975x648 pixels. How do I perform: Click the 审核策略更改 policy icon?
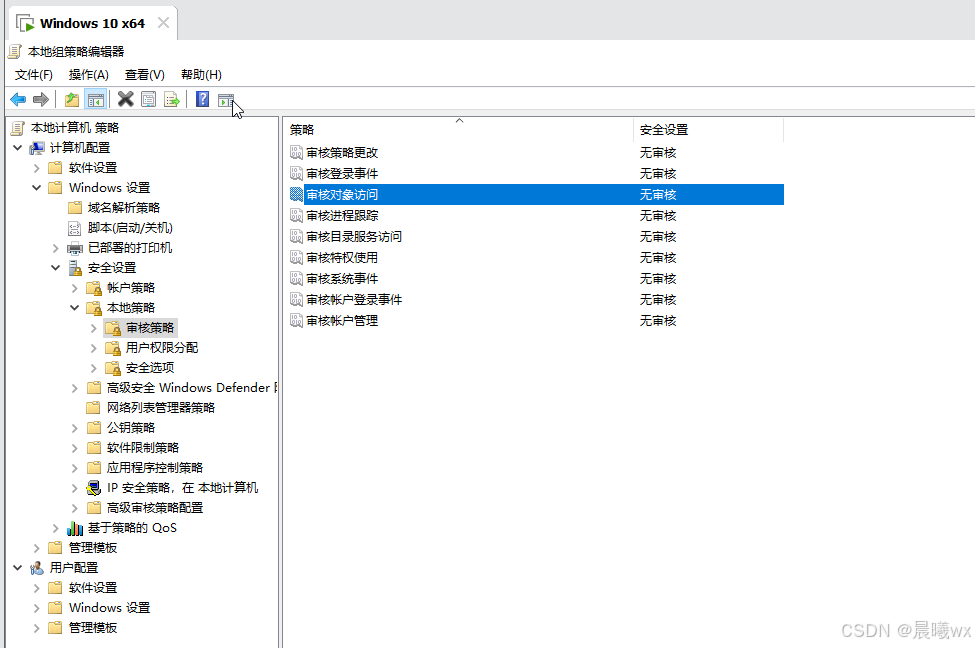coord(297,152)
